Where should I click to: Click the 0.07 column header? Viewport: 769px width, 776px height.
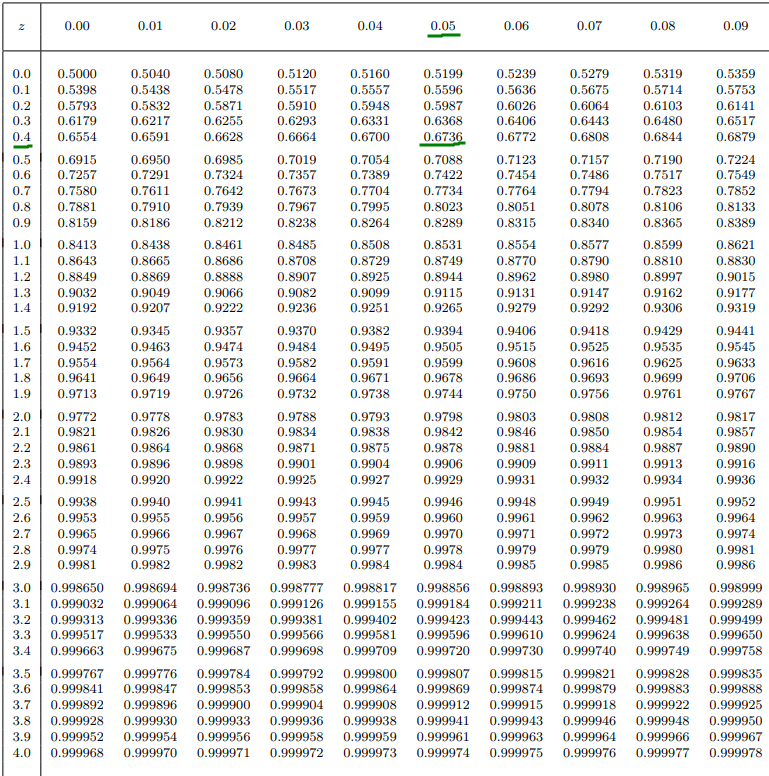(x=589, y=25)
